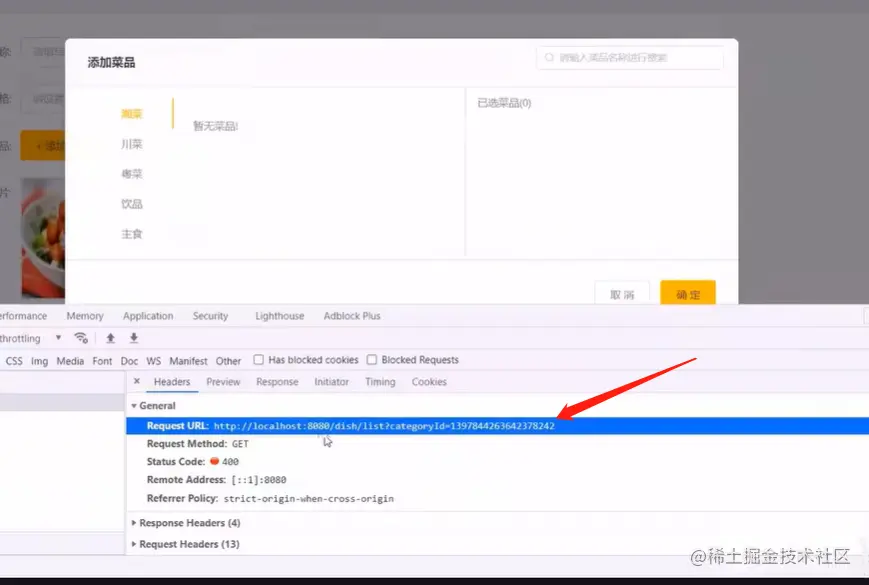Switch to the Preview tab
The height and width of the screenshot is (585, 869).
pyautogui.click(x=223, y=382)
